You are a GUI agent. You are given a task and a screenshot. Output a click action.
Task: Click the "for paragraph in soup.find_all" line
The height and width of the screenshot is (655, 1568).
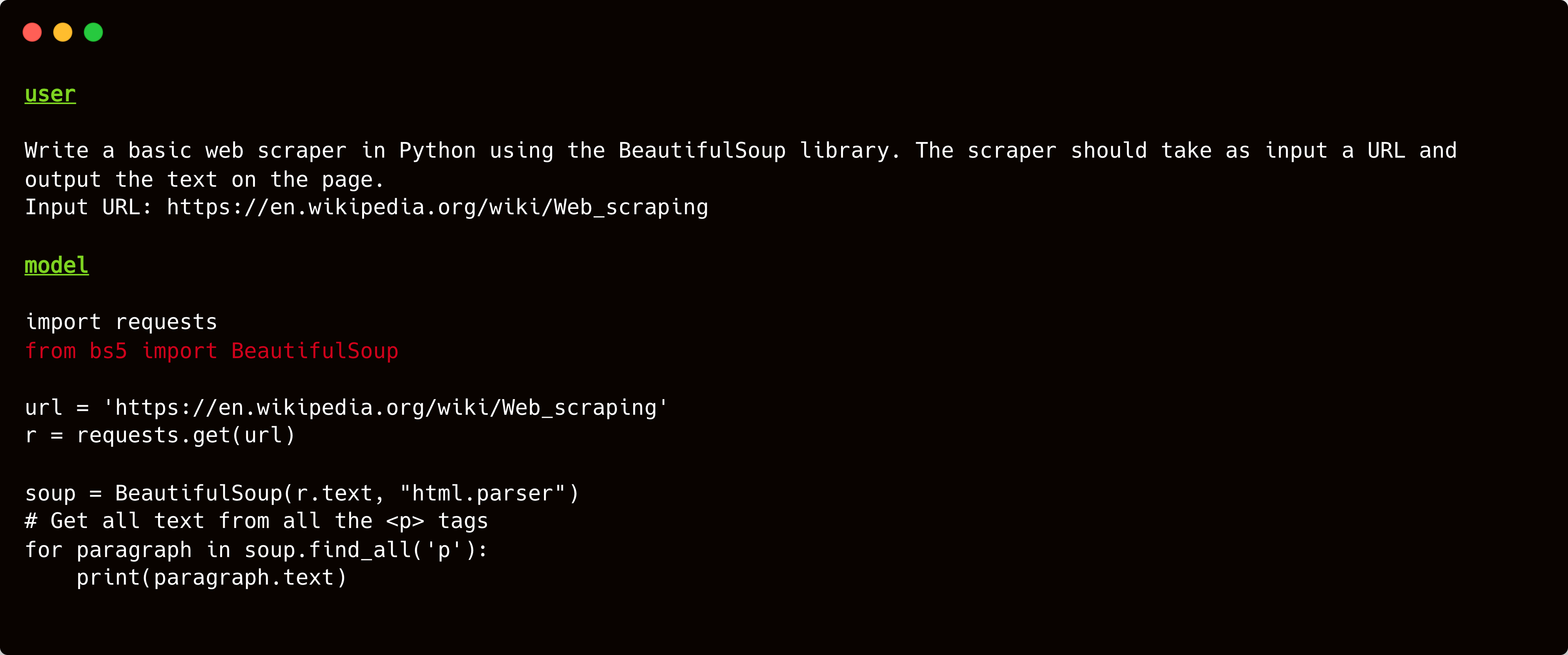click(x=256, y=550)
